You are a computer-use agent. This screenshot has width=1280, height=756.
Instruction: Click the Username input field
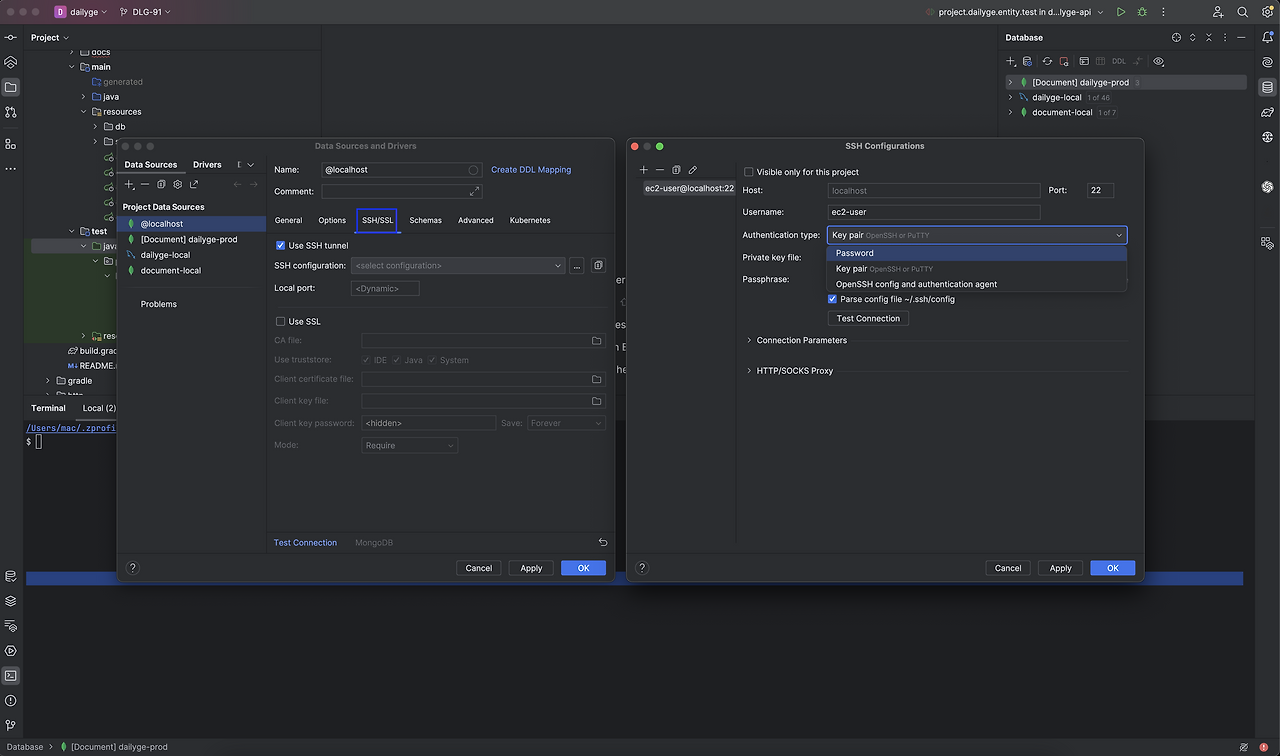pos(934,212)
